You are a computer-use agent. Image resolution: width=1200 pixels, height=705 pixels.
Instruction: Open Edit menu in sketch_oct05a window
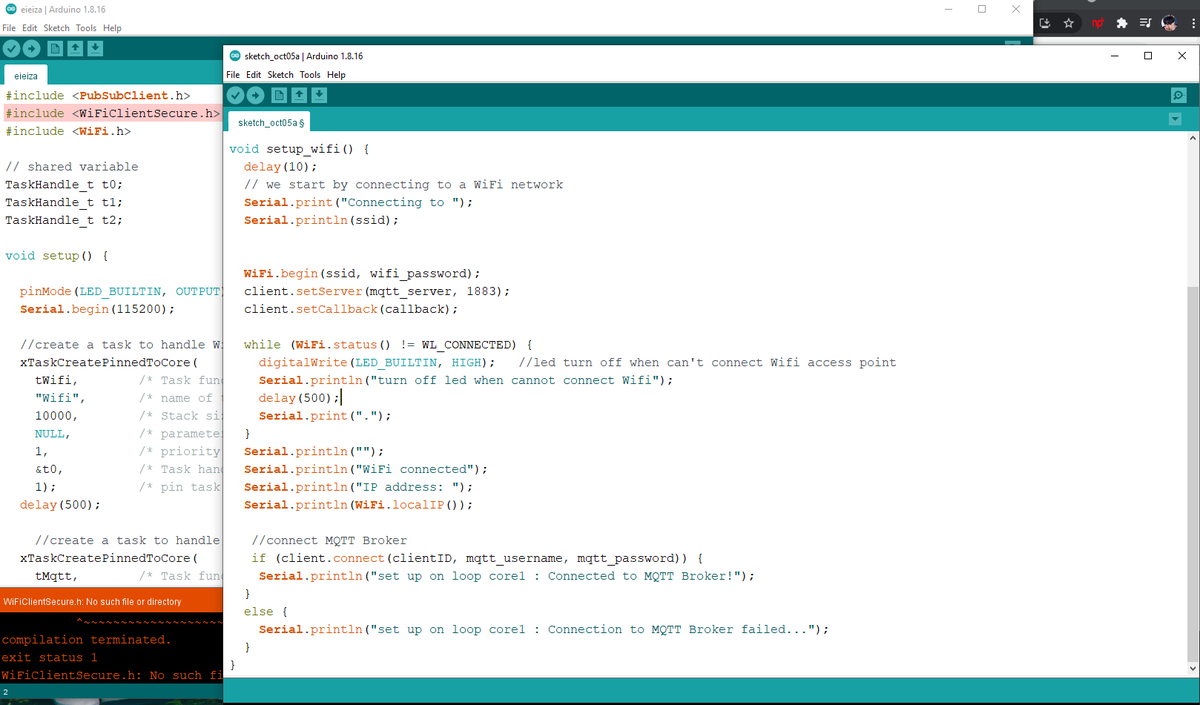click(254, 75)
